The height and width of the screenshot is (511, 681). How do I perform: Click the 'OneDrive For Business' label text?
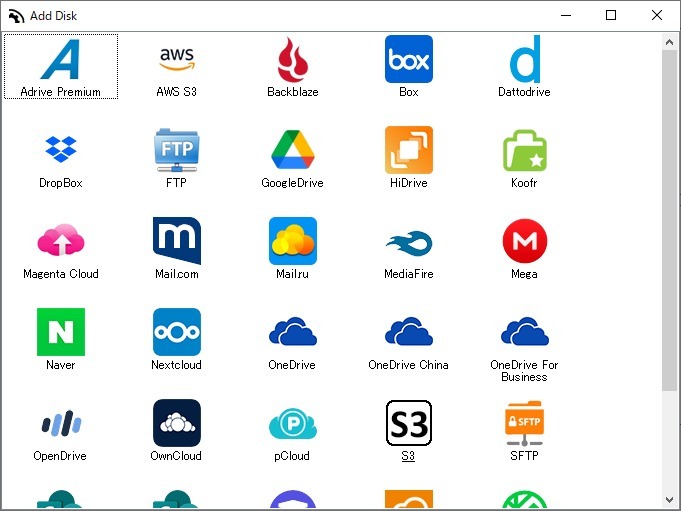point(524,371)
